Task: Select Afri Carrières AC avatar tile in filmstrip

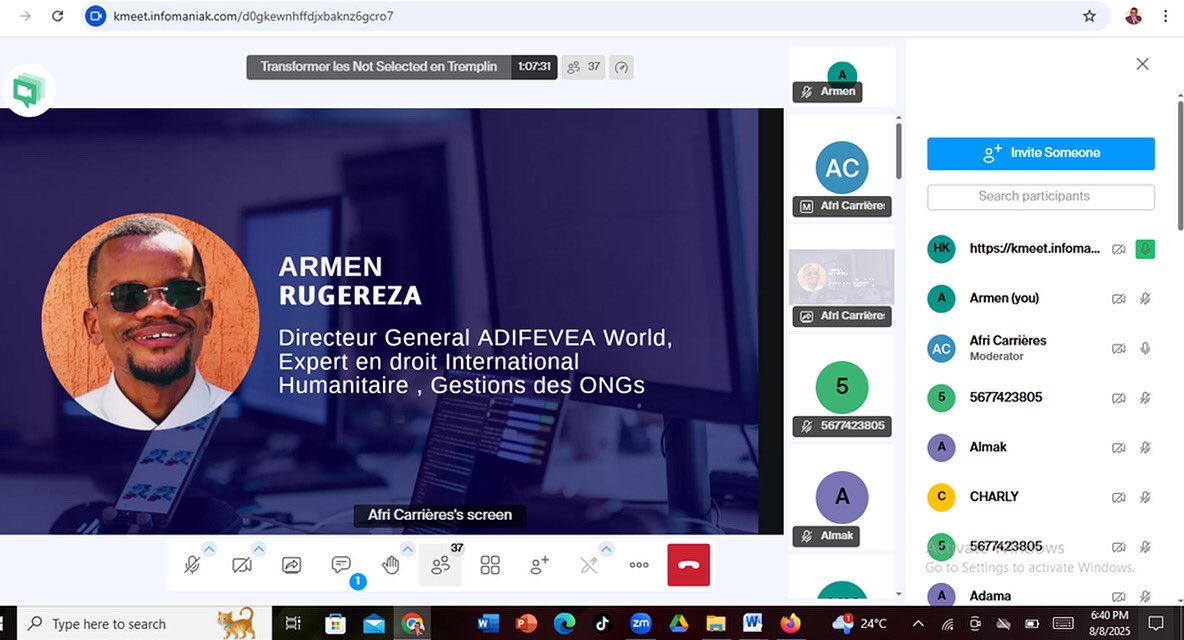Action: pyautogui.click(x=842, y=169)
